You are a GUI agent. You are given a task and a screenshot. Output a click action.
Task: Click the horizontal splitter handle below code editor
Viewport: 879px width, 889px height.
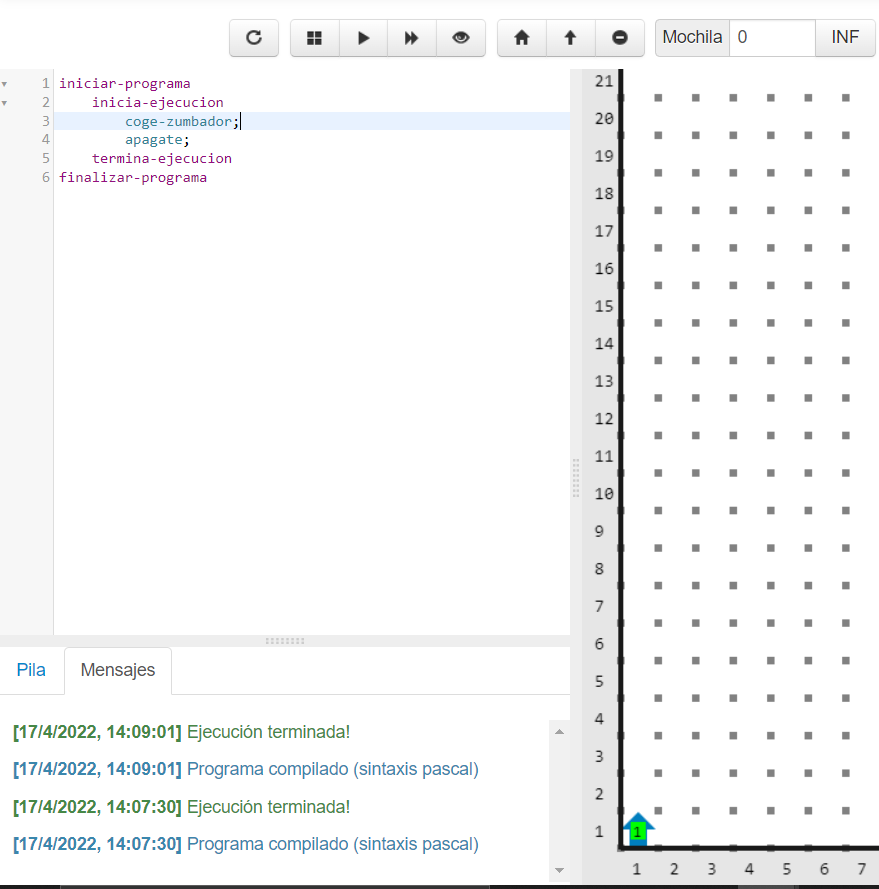(x=285, y=641)
